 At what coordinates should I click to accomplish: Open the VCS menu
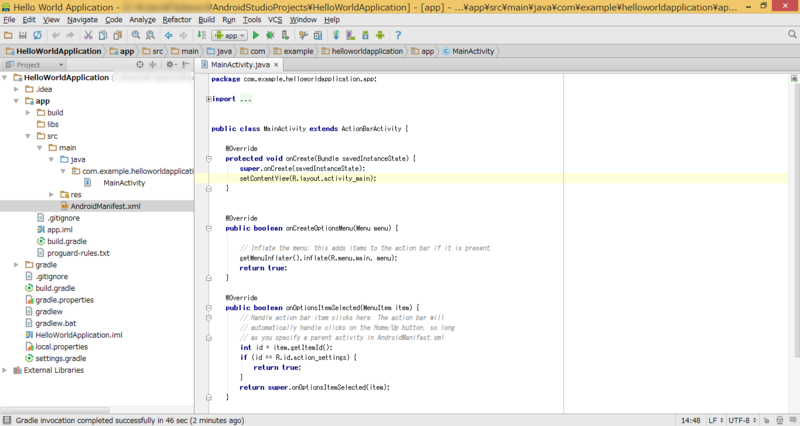tap(275, 20)
